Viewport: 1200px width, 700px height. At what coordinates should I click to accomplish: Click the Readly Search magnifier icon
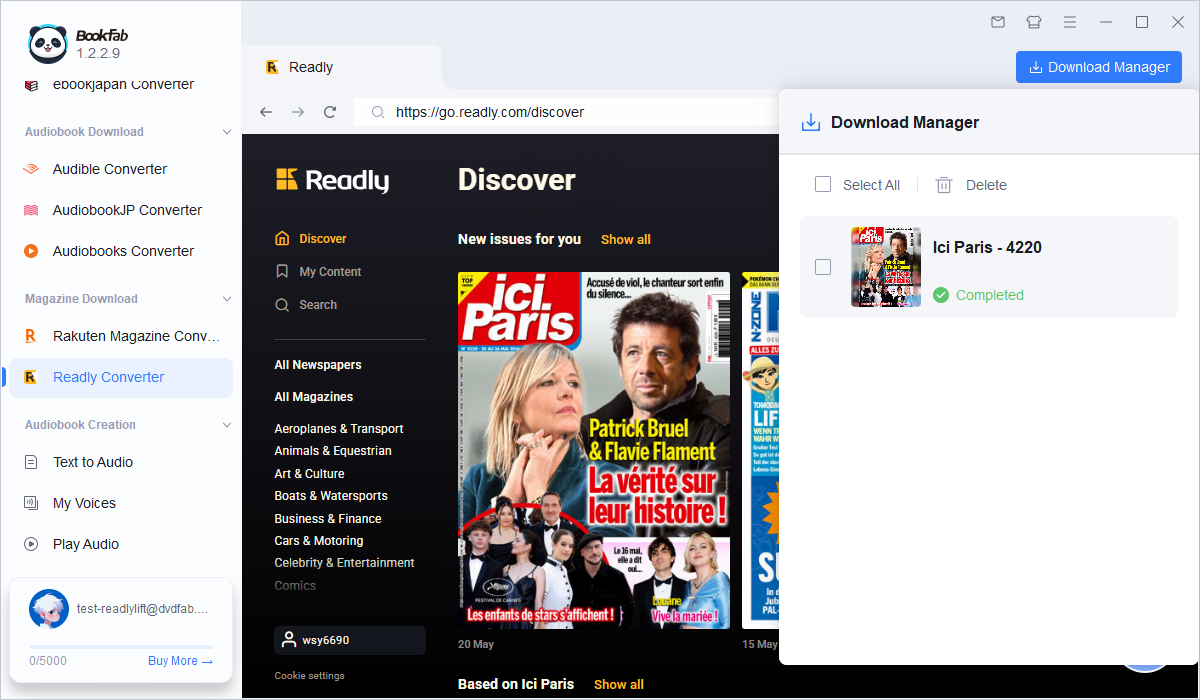tap(282, 304)
